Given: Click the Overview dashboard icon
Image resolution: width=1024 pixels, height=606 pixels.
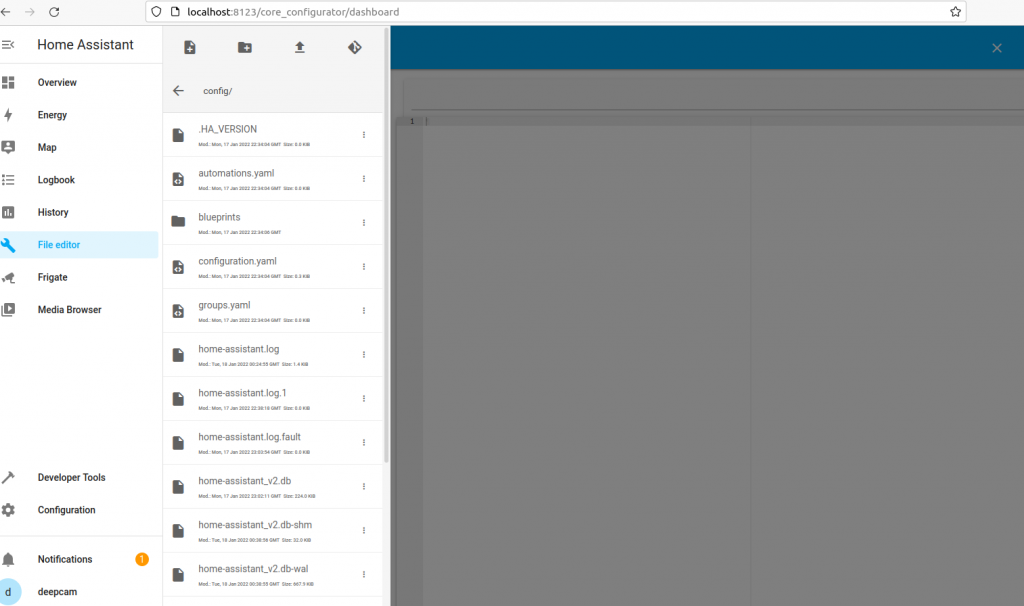Looking at the screenshot, I should 8,82.
